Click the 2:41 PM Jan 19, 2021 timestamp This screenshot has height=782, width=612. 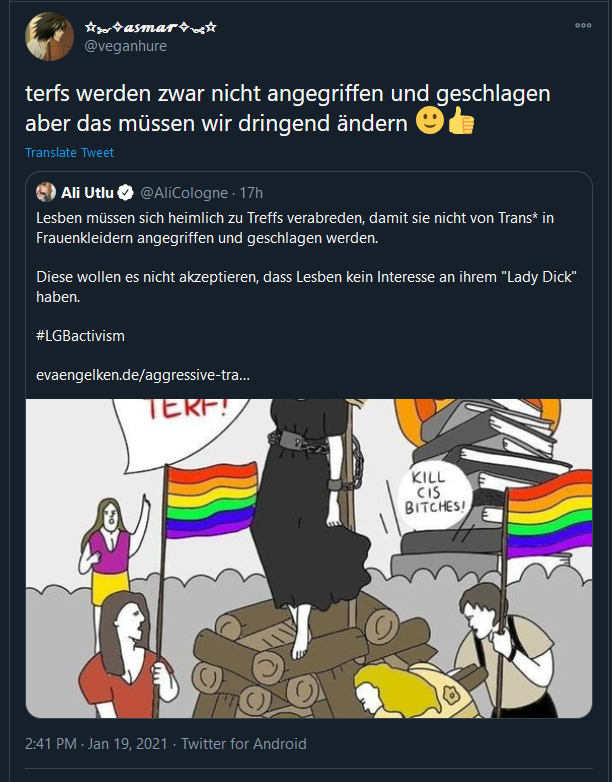point(96,744)
